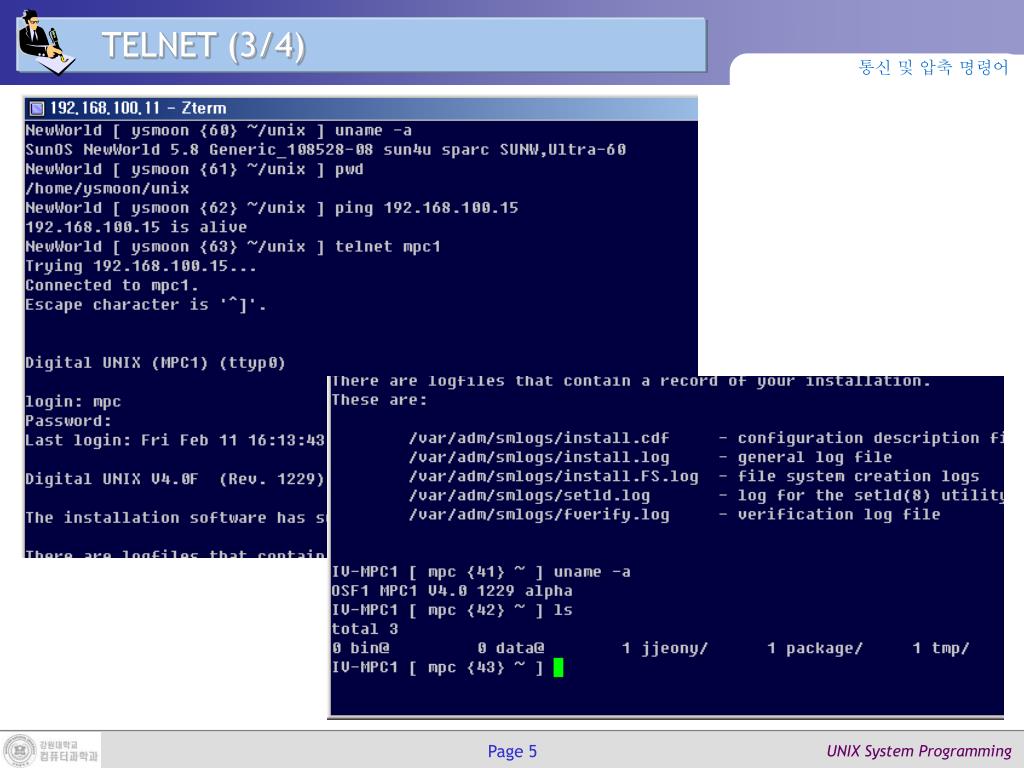Click the '/var/adm/smlogs/install.FS.log' path
1024x768 pixels.
554,477
